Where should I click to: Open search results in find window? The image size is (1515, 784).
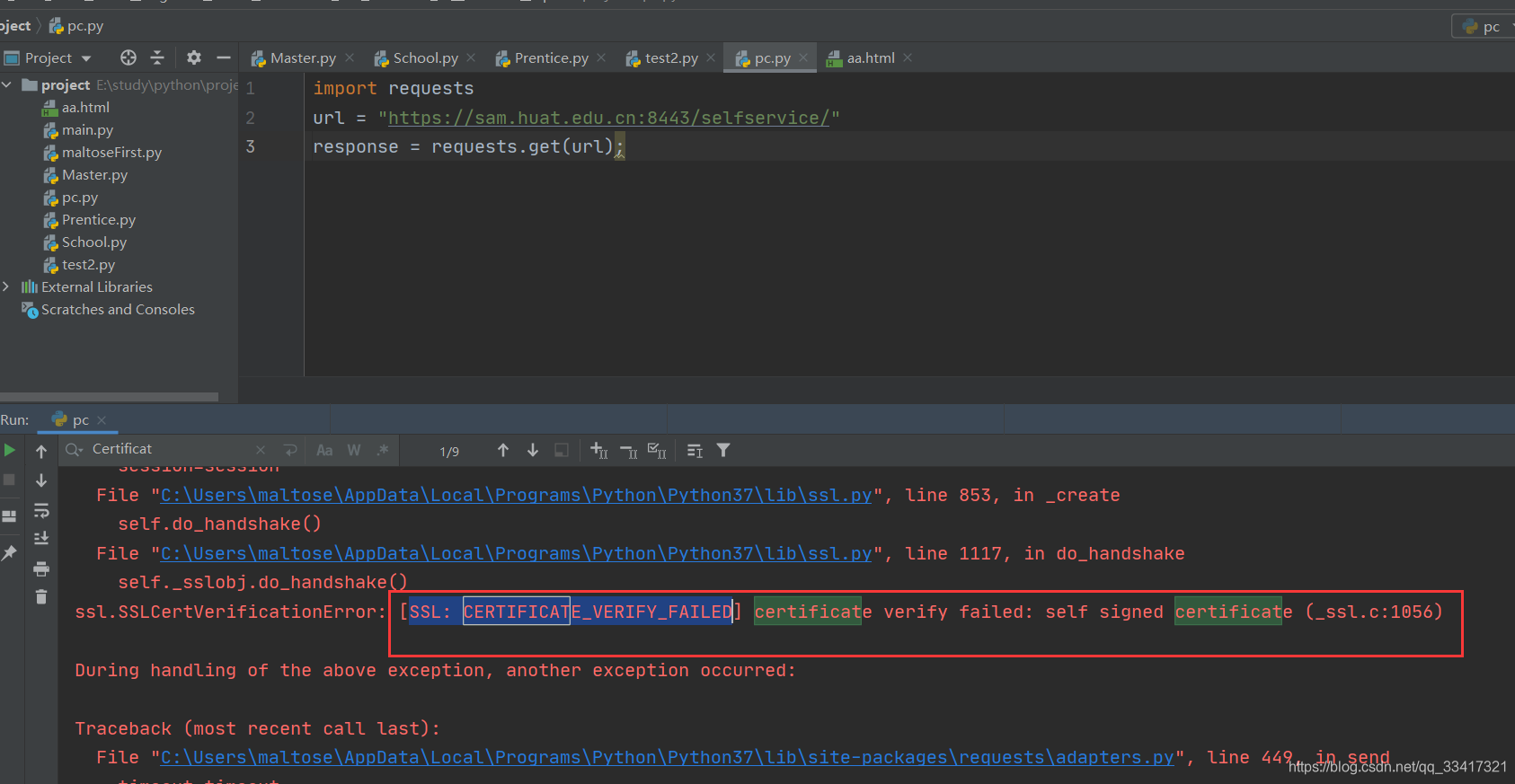click(695, 450)
